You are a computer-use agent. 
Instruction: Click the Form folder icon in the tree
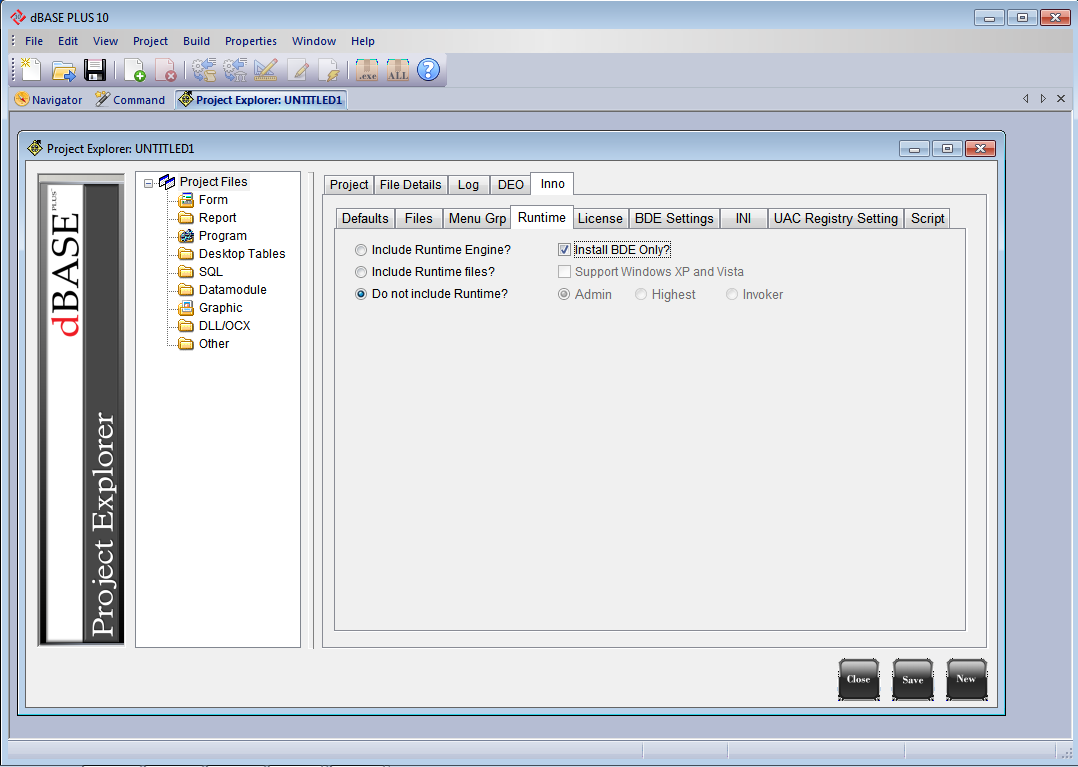coord(186,200)
